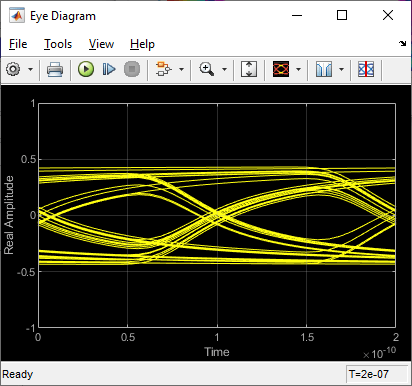Start simulation with the green Run button
The width and height of the screenshot is (412, 386).
(x=86, y=69)
